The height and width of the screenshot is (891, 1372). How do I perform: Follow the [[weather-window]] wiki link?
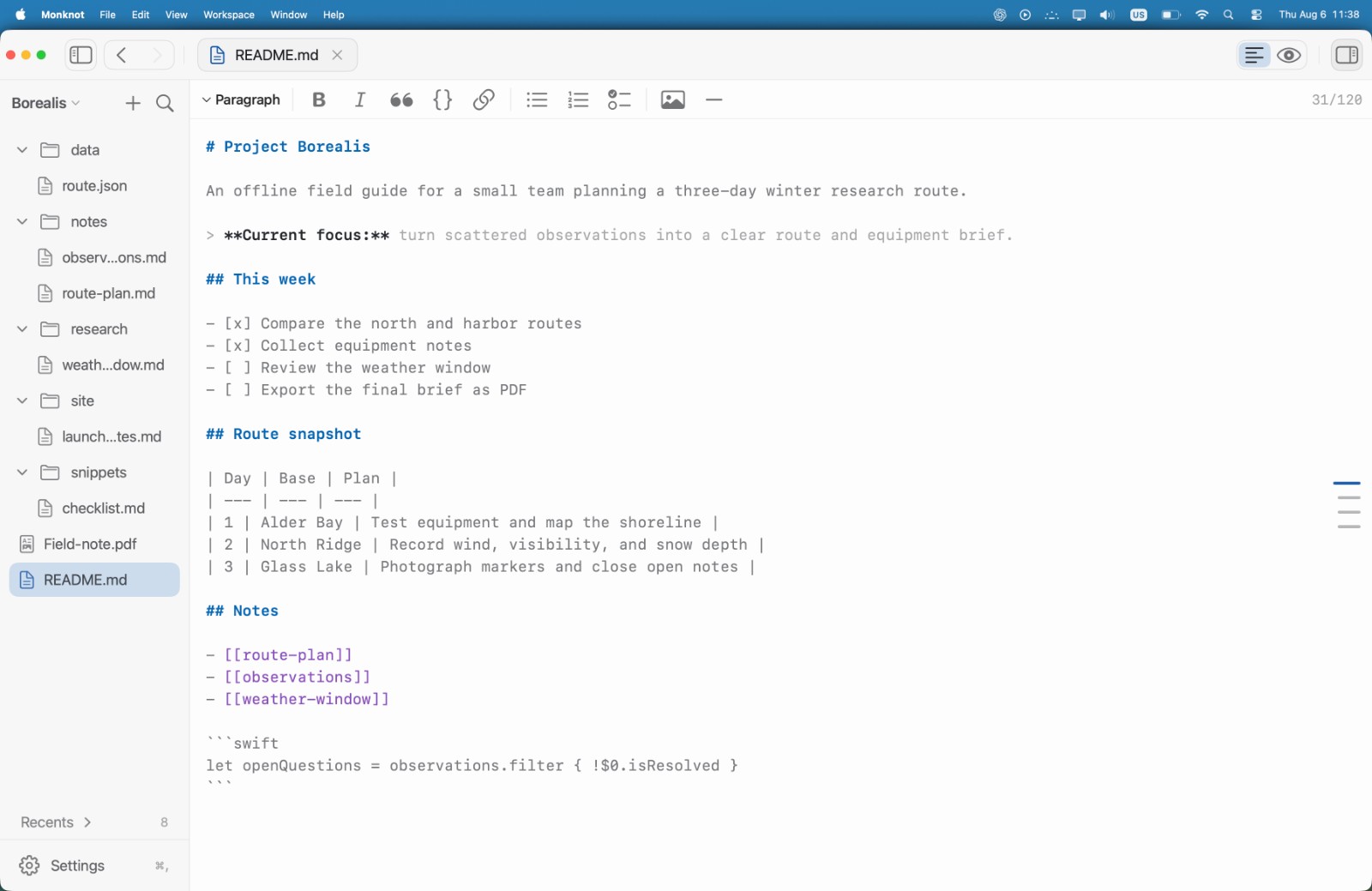(x=307, y=700)
